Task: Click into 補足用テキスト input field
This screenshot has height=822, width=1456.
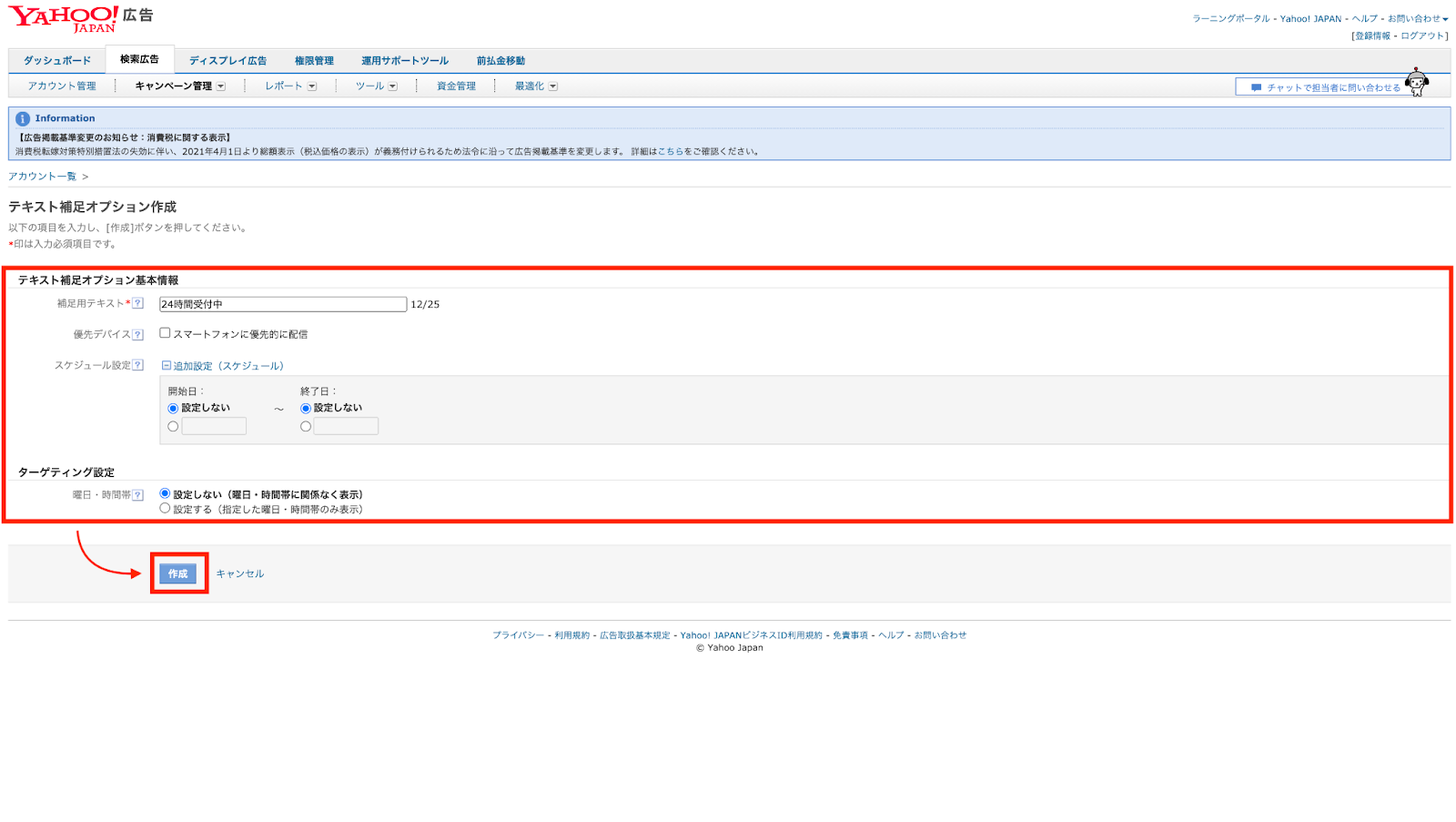Action: pos(283,305)
